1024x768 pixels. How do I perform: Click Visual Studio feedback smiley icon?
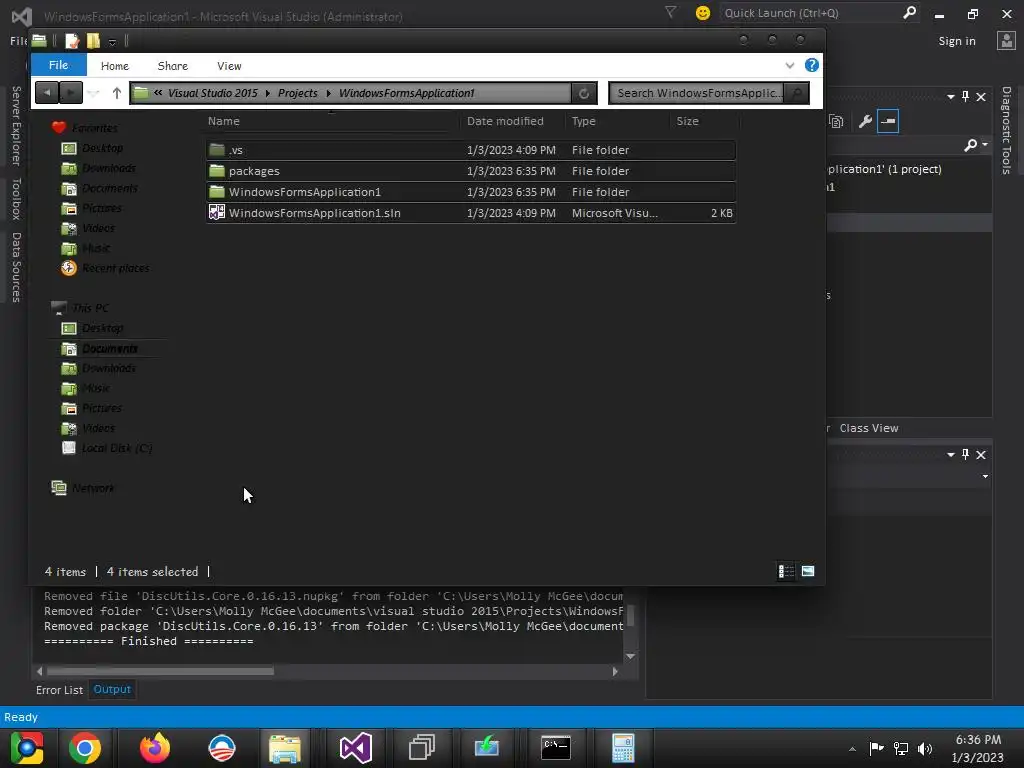[x=703, y=13]
